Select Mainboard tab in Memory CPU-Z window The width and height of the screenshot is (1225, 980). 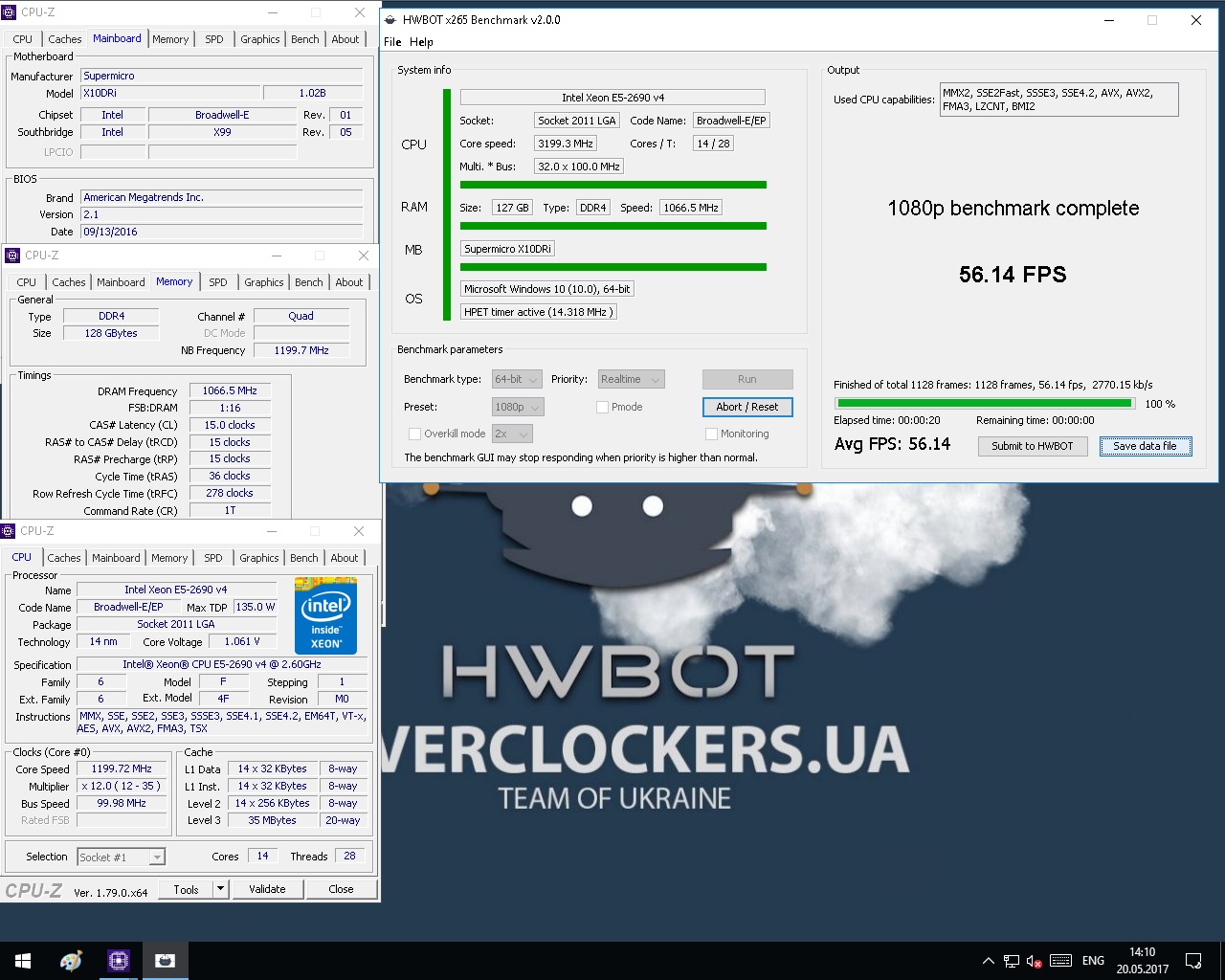point(121,282)
